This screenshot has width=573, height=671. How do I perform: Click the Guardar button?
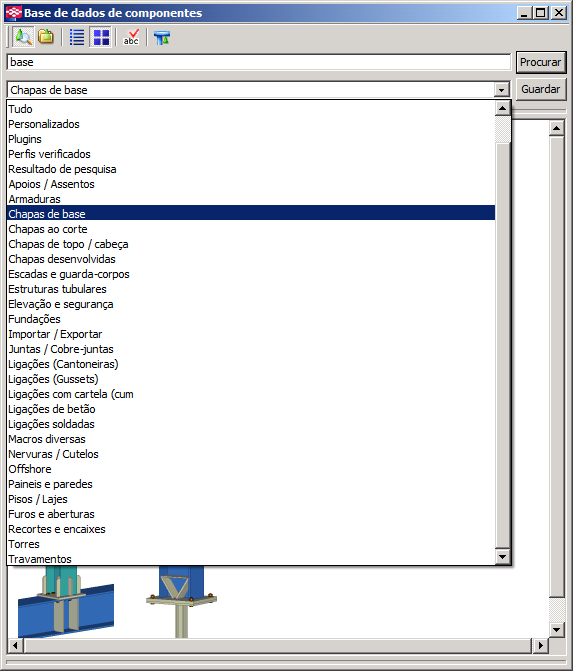point(540,89)
